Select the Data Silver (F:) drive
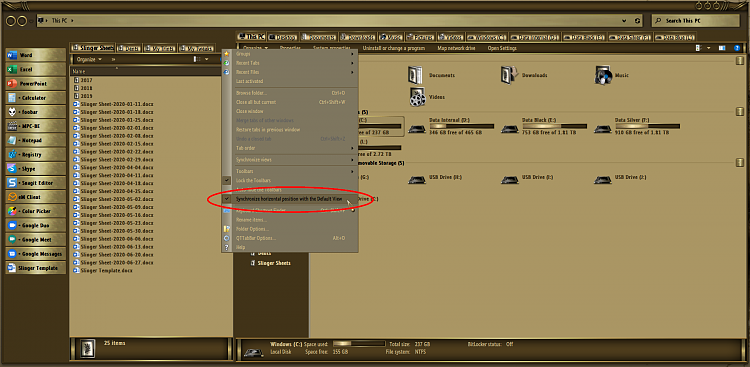 [x=638, y=126]
